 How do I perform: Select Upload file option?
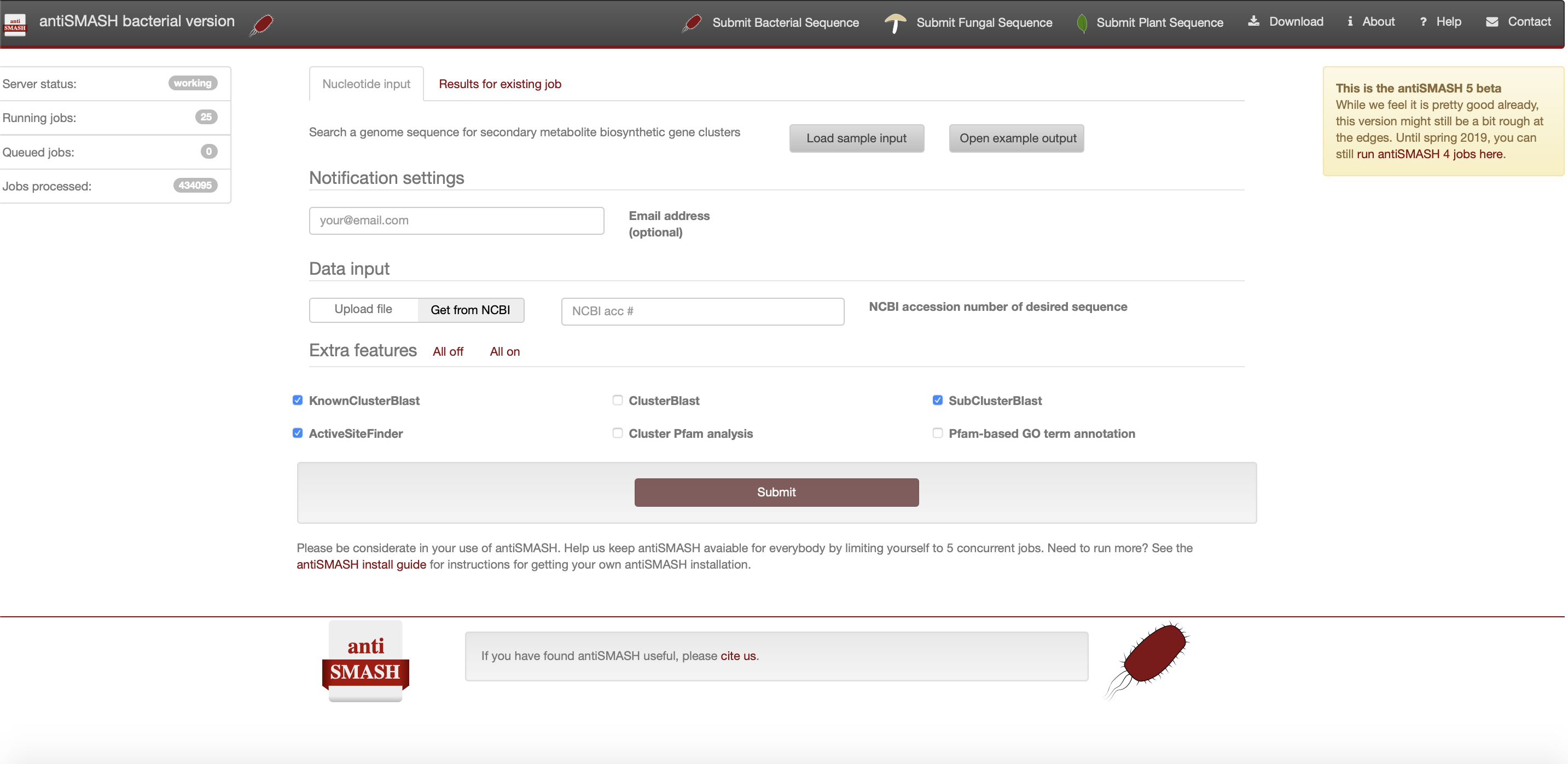click(x=363, y=309)
